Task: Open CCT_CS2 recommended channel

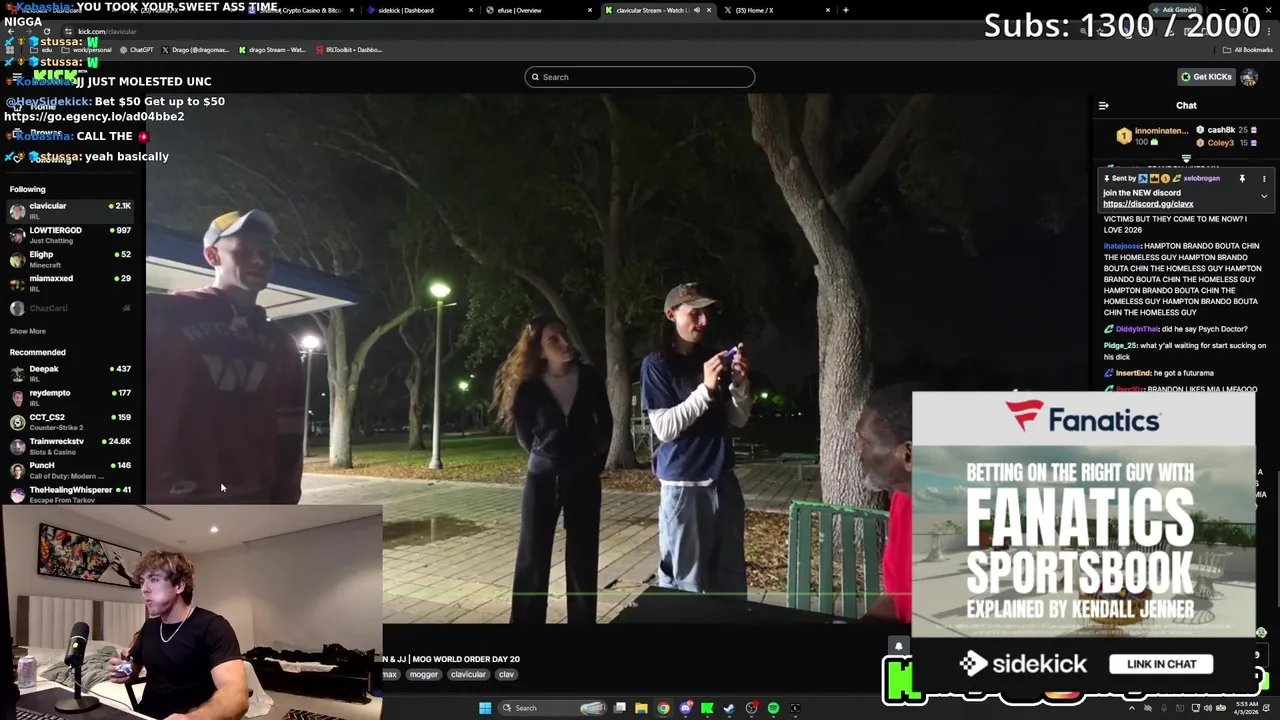Action: 70,421
